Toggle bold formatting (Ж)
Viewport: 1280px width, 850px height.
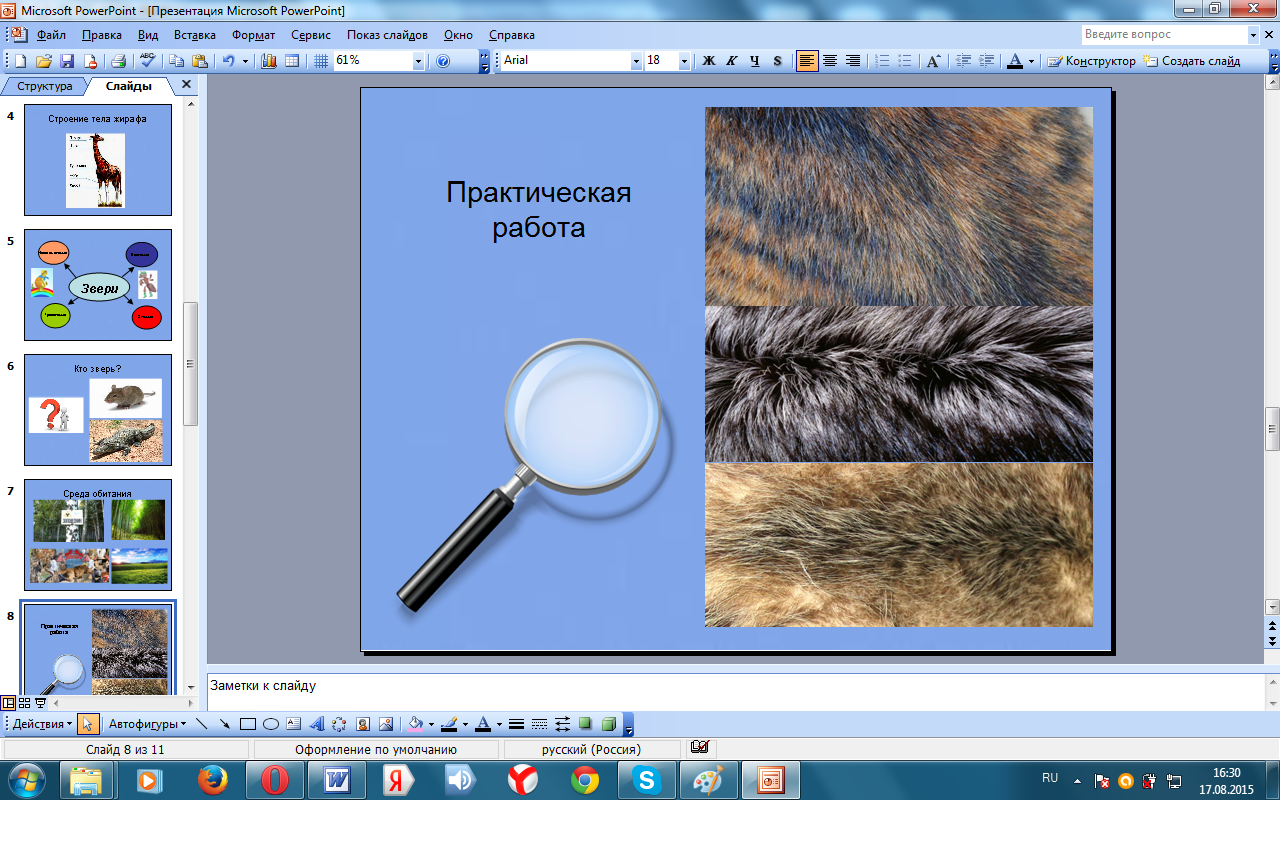click(709, 61)
